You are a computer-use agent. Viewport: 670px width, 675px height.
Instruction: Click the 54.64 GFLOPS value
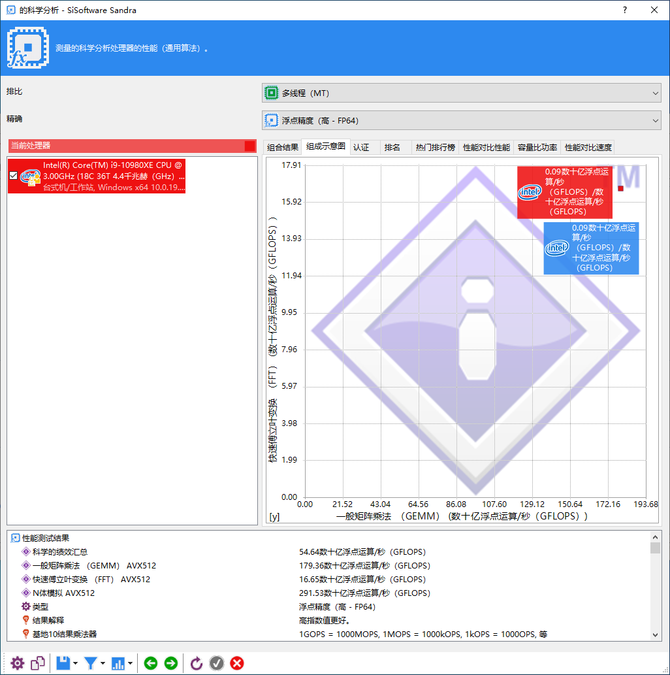click(362, 552)
